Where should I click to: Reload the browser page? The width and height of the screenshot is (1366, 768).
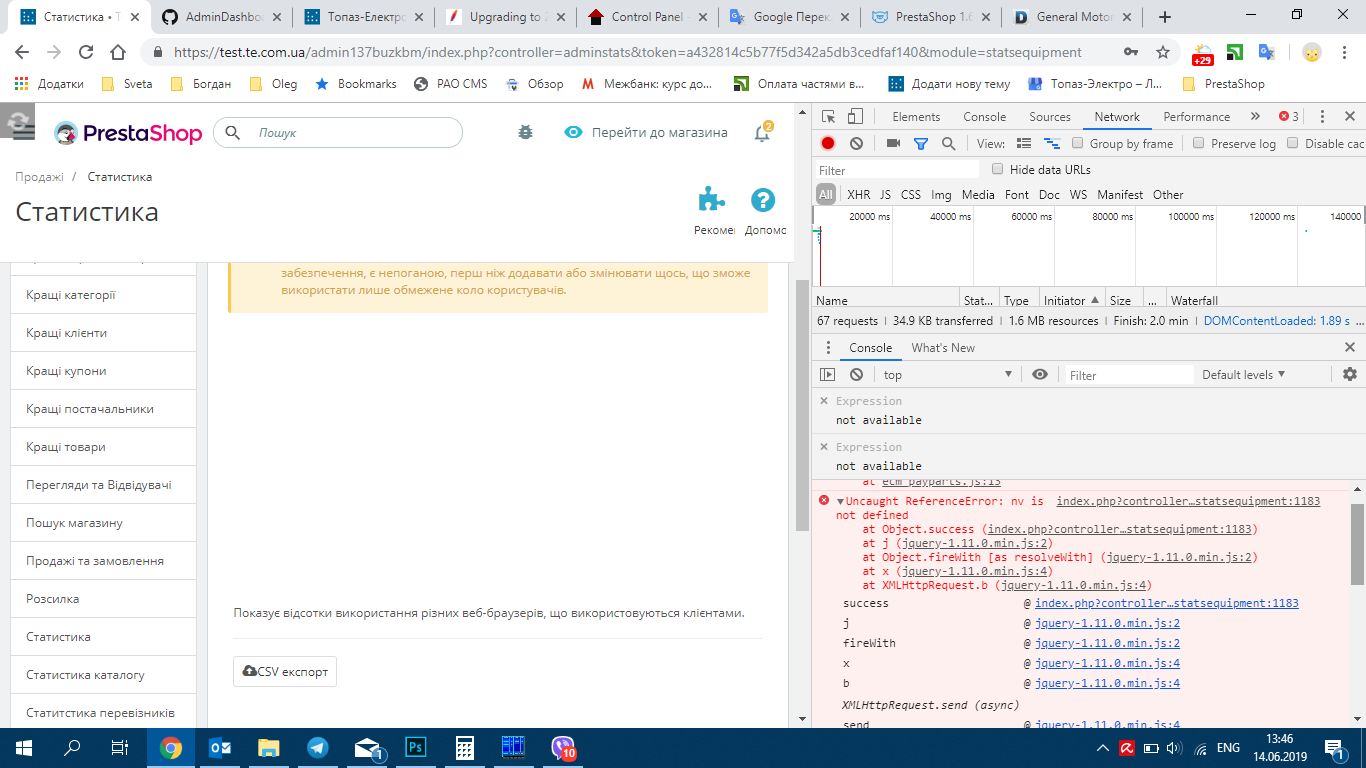[86, 52]
